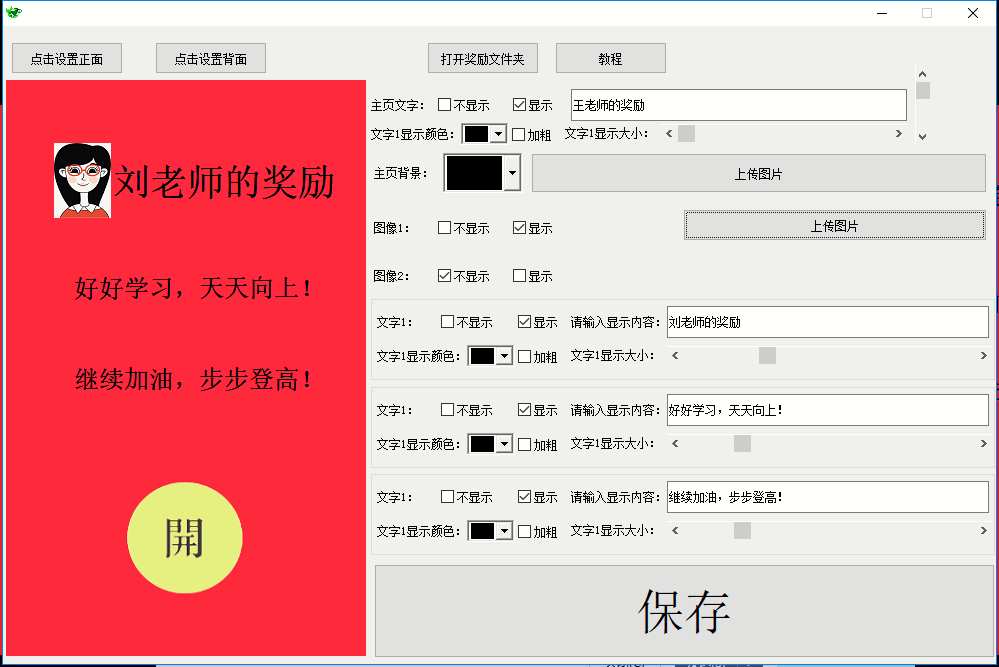Viewport: 999px width, 667px height.
Task: Open the 教程 tutorial button
Action: 611,59
